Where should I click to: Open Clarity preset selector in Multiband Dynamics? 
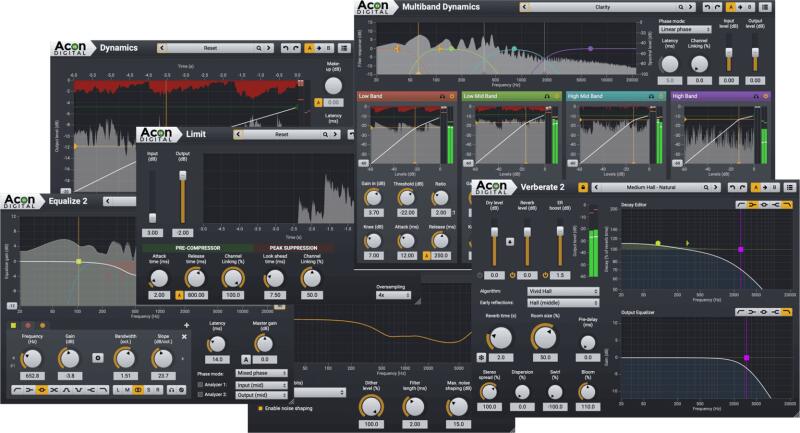[x=603, y=7]
